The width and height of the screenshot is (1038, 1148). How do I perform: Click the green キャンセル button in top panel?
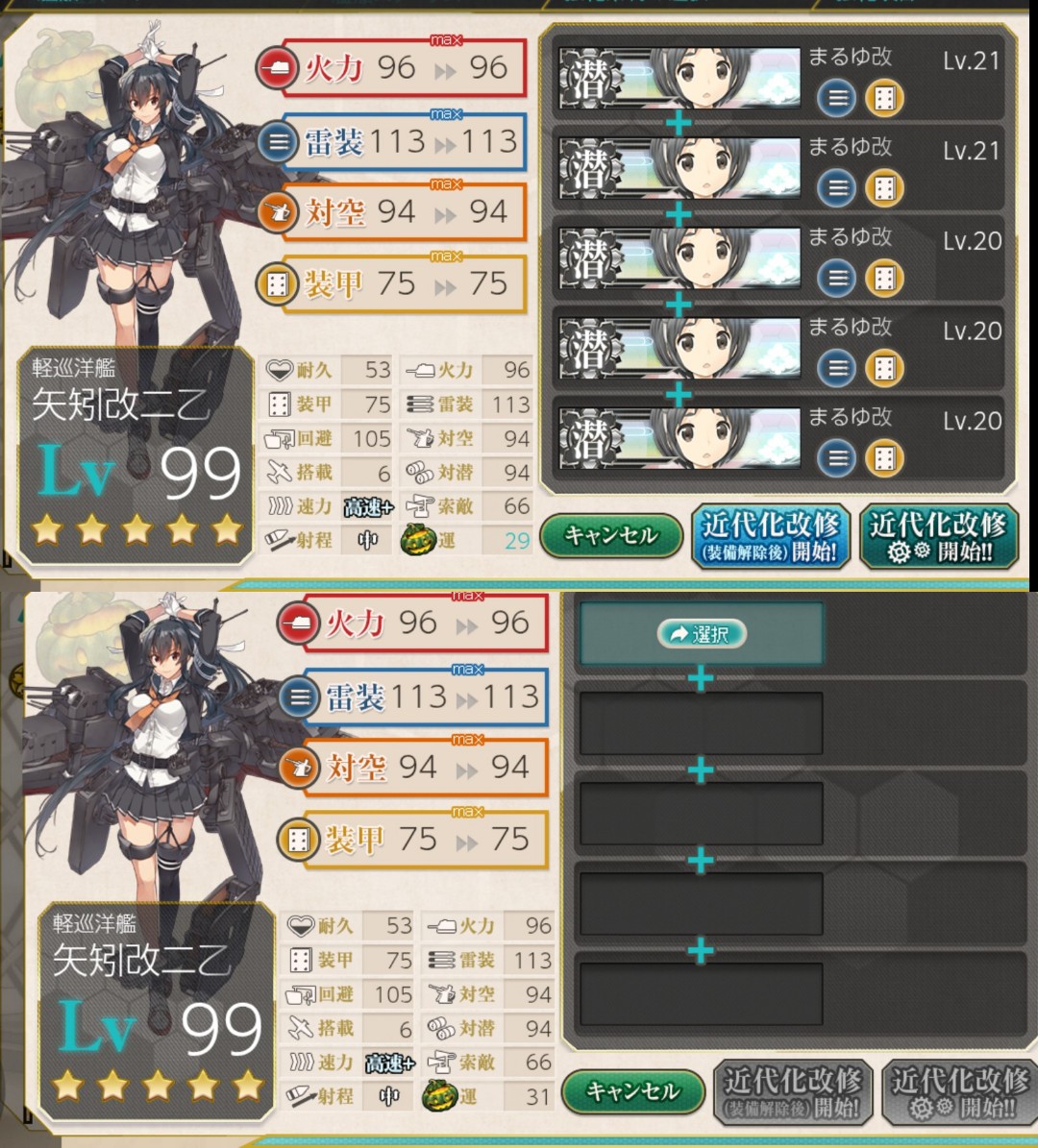pyautogui.click(x=611, y=536)
